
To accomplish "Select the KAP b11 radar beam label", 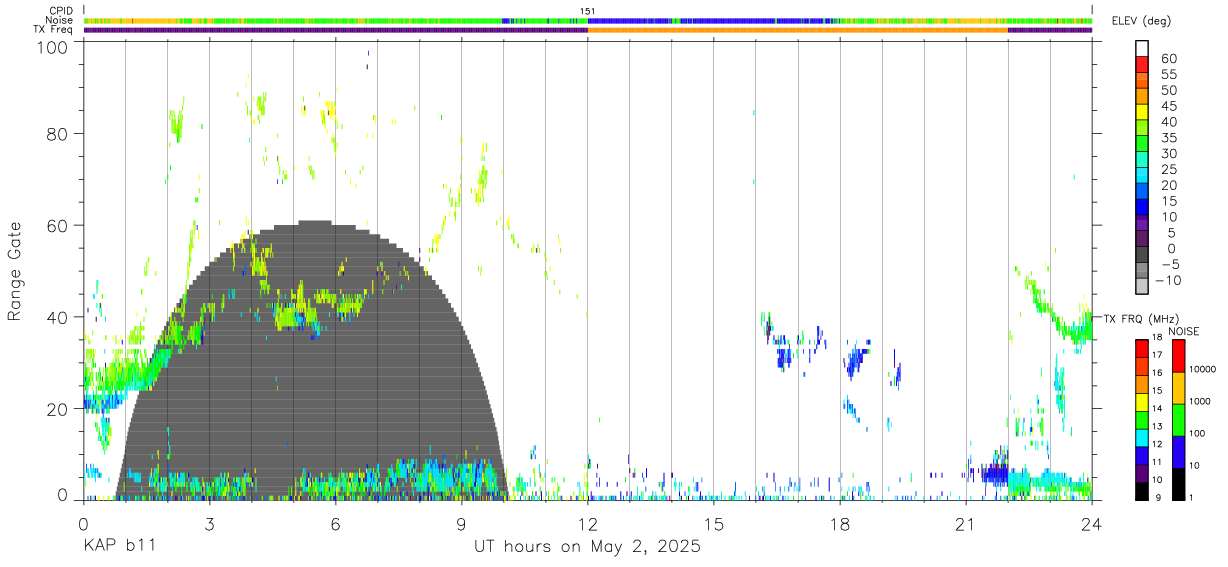I will tap(119, 546).
